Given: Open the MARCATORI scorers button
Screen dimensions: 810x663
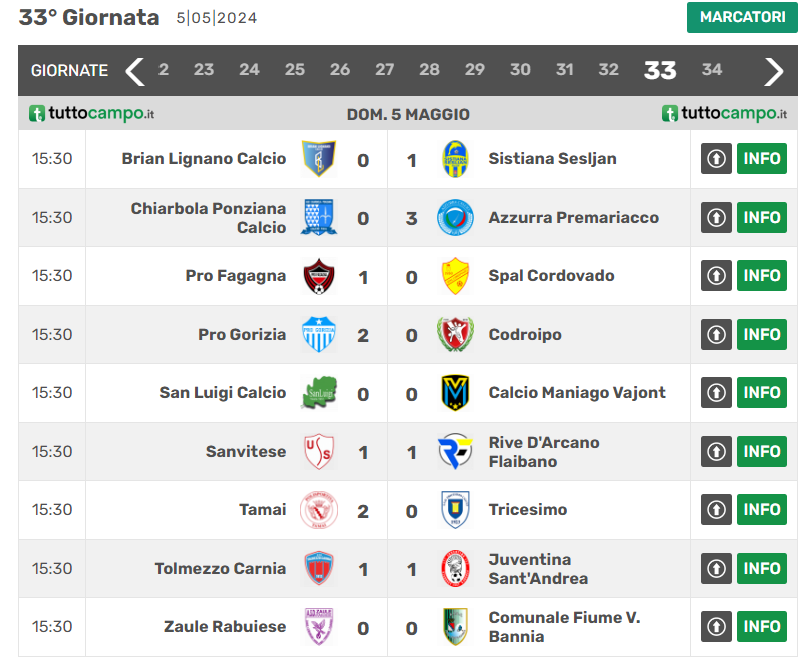Looking at the screenshot, I should click(742, 18).
